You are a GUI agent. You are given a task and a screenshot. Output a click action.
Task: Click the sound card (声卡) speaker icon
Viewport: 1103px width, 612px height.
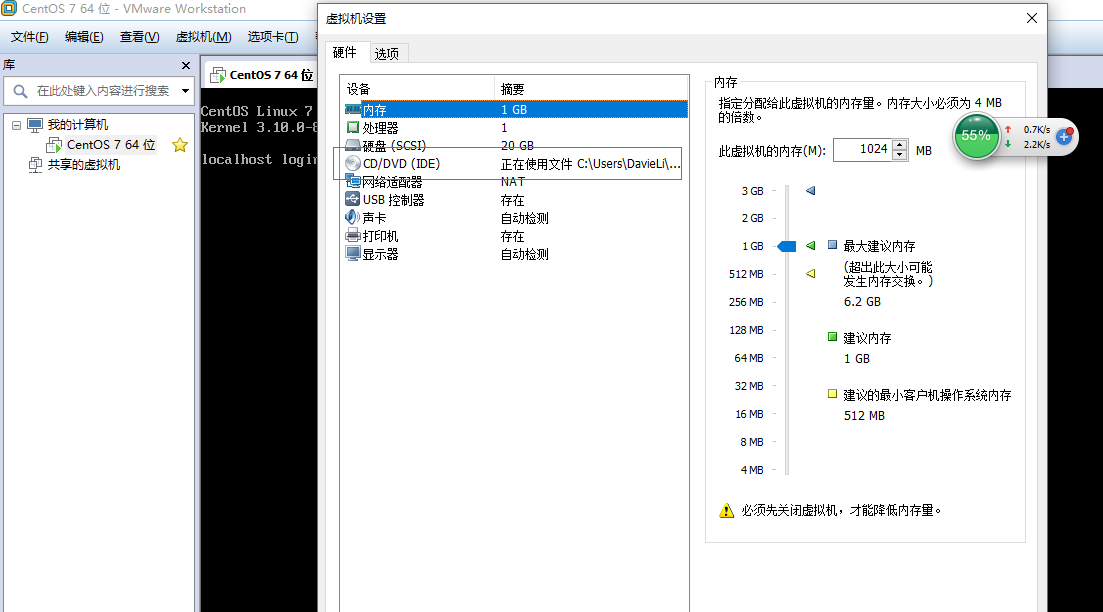point(352,217)
